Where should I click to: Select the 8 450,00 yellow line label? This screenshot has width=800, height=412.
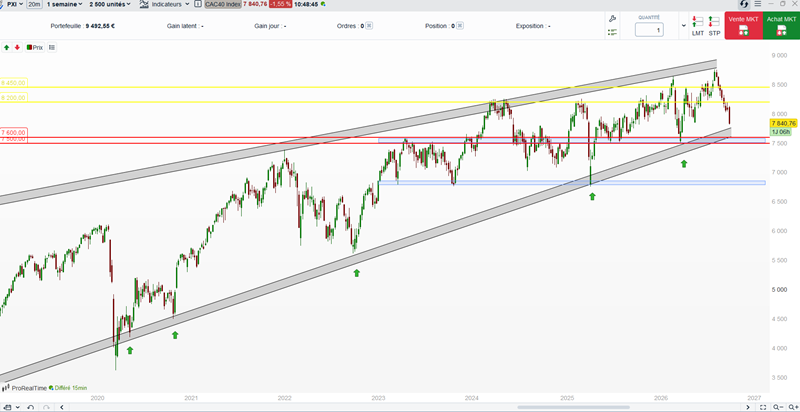tap(13, 83)
